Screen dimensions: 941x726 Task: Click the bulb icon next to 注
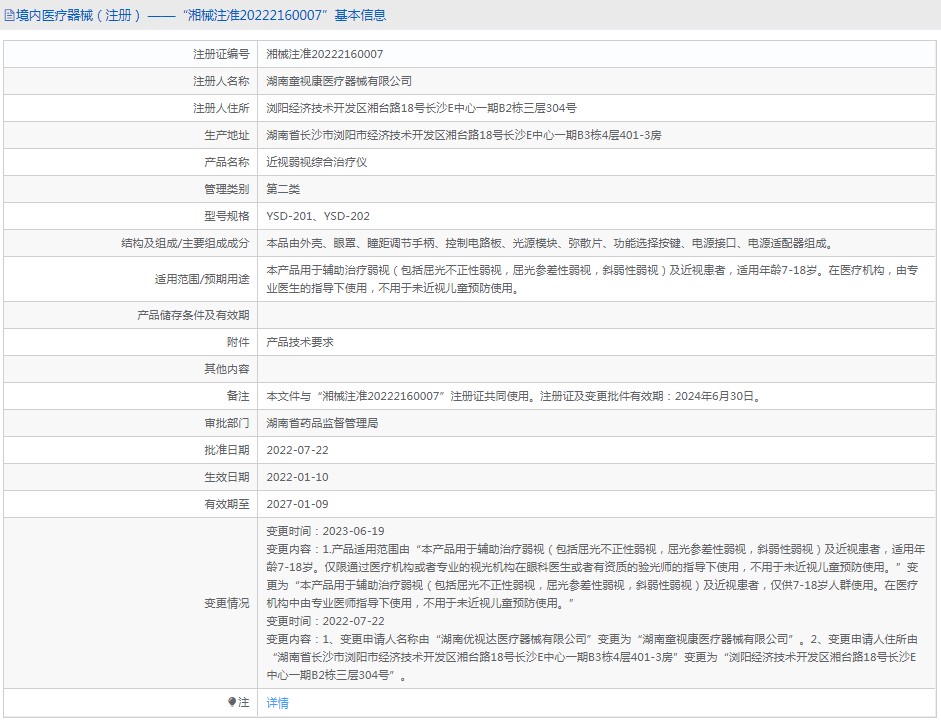[x=233, y=702]
